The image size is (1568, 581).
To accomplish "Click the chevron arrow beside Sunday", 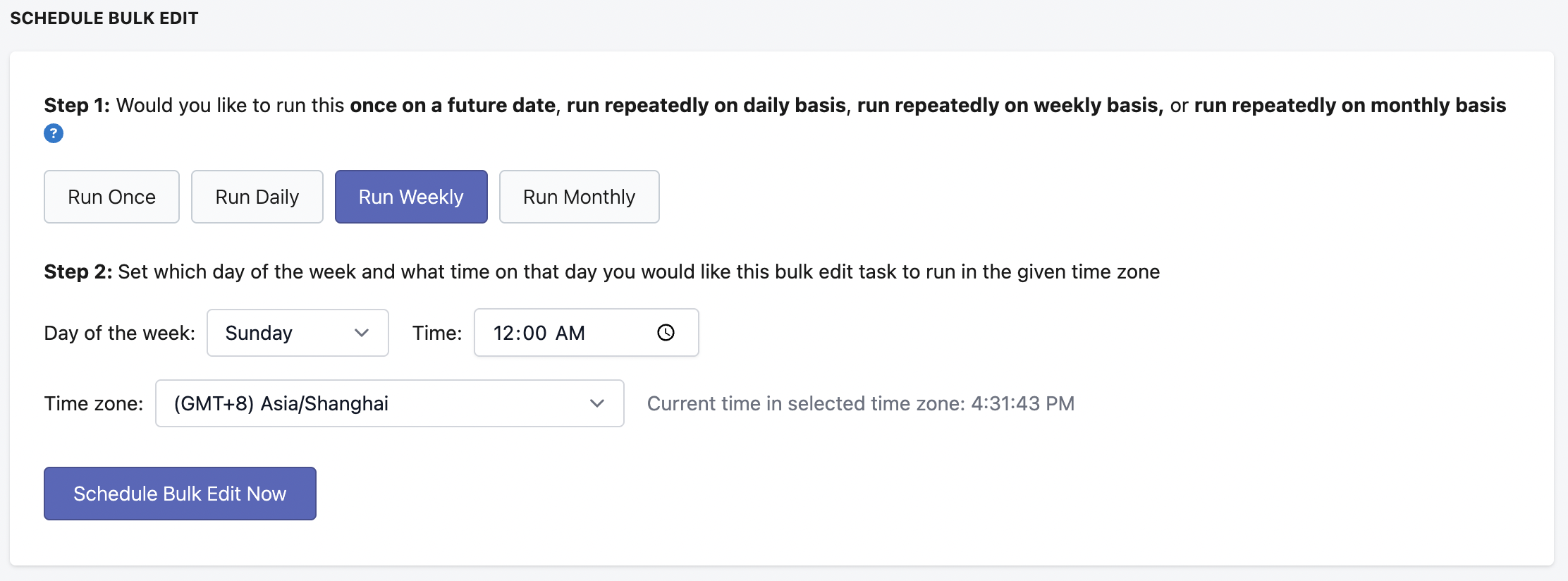I will pyautogui.click(x=362, y=333).
